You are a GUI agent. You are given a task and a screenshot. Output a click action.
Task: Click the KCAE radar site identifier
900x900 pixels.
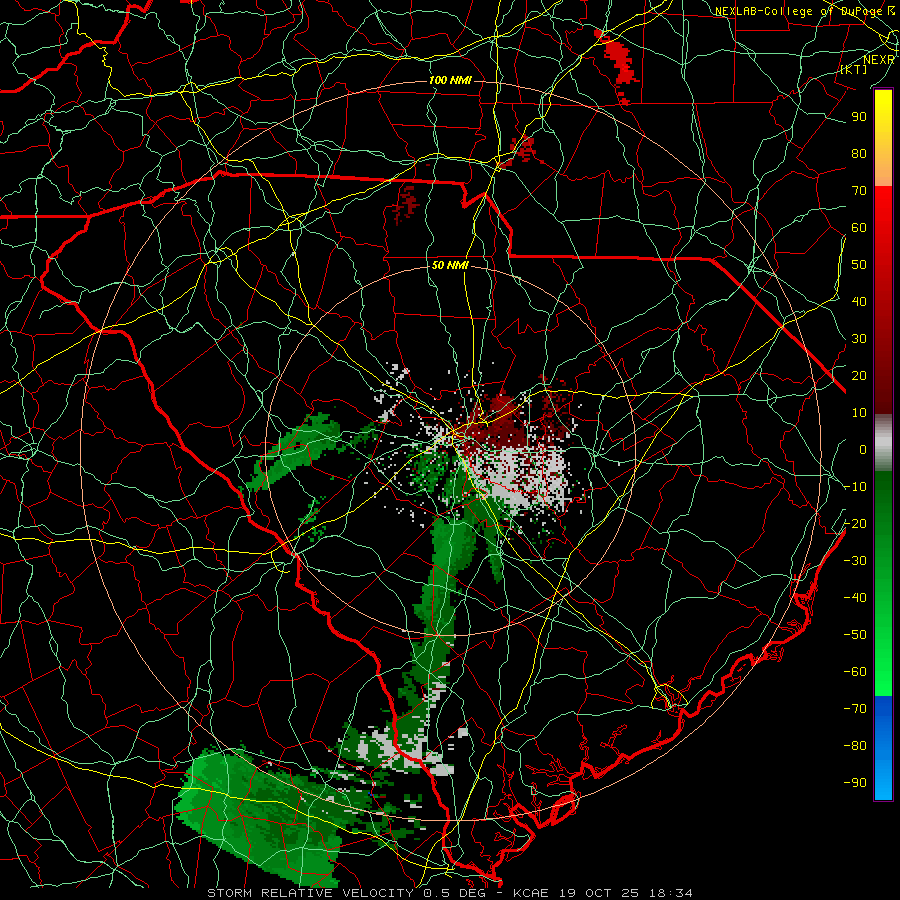[x=531, y=893]
